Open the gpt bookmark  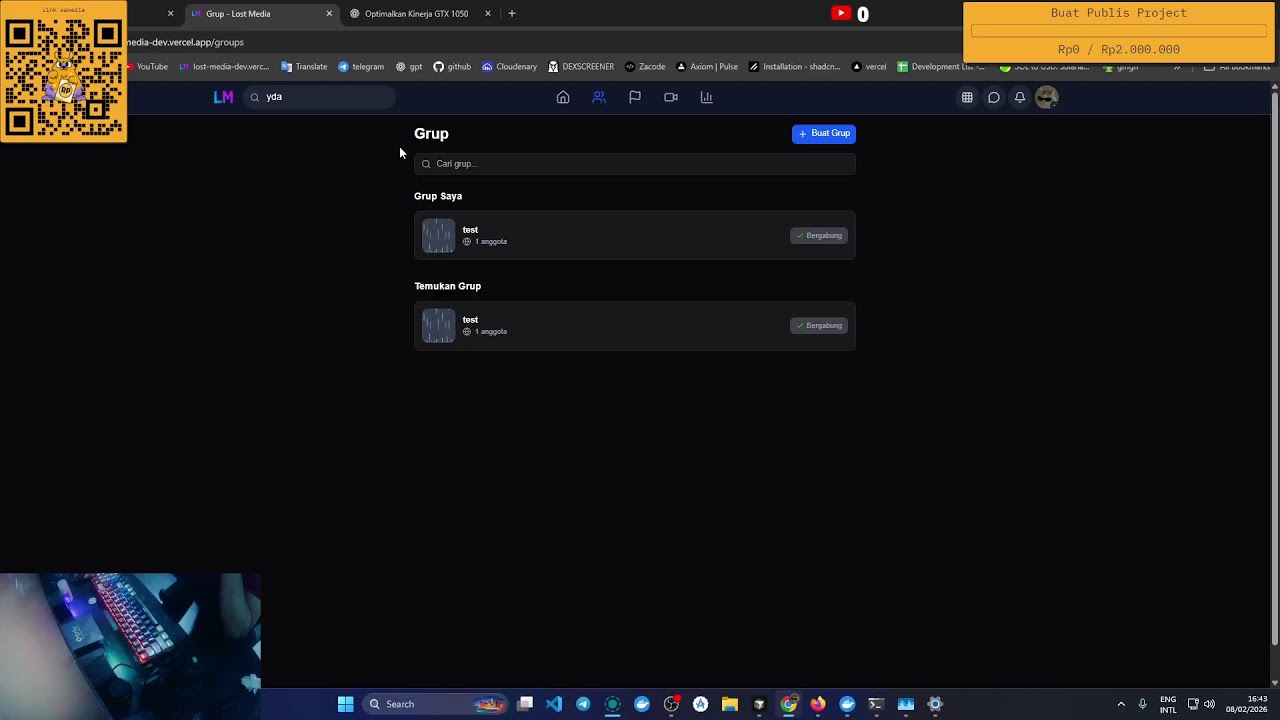[409, 67]
